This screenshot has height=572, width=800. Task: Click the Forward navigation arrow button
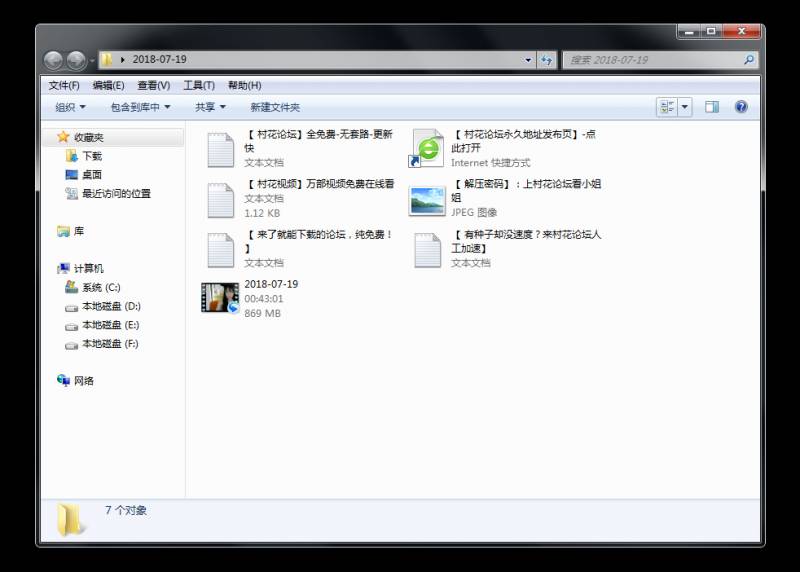76,60
